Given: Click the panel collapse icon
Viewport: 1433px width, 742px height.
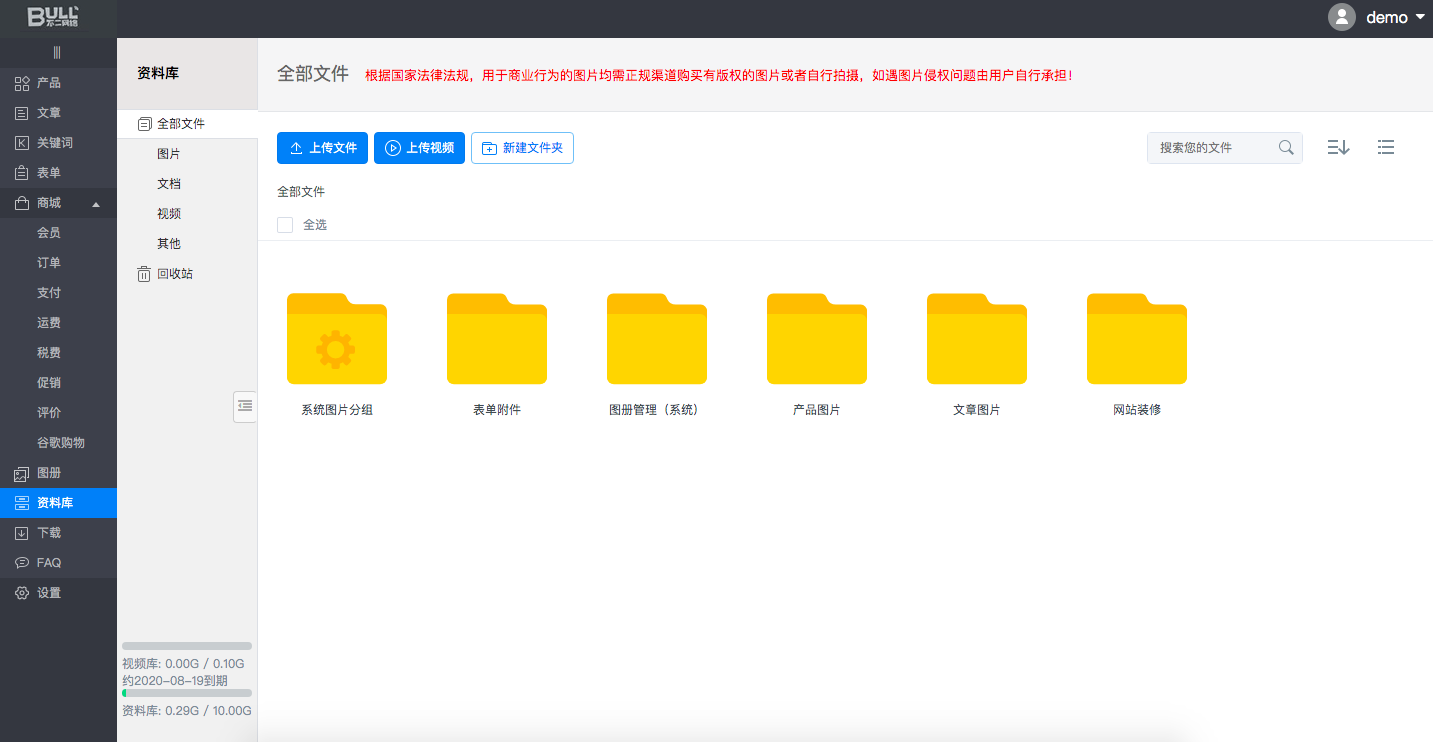Looking at the screenshot, I should pos(245,406).
